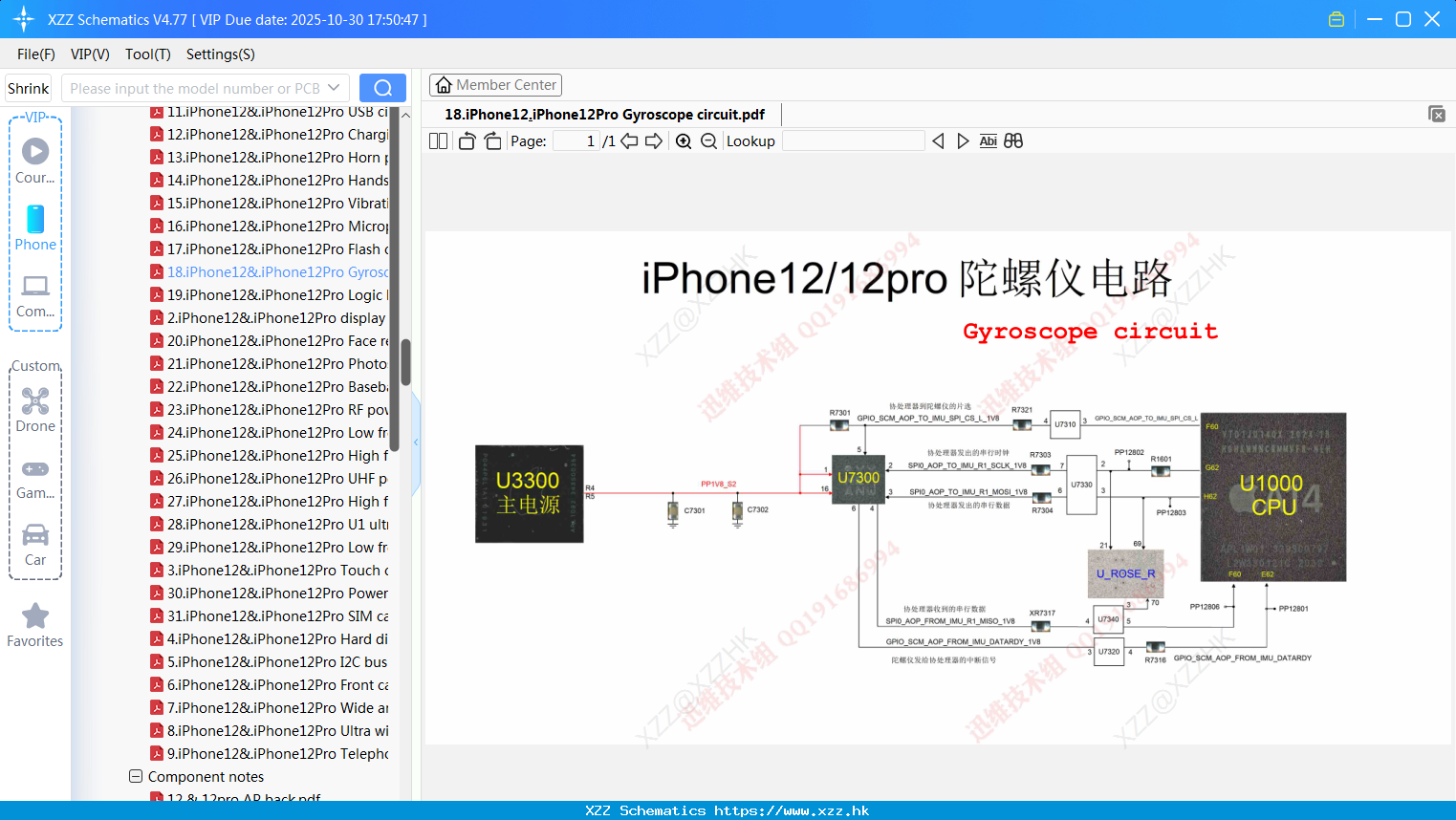Screen dimensions: 1456x820
Task: Click the Page number field
Action: [576, 141]
